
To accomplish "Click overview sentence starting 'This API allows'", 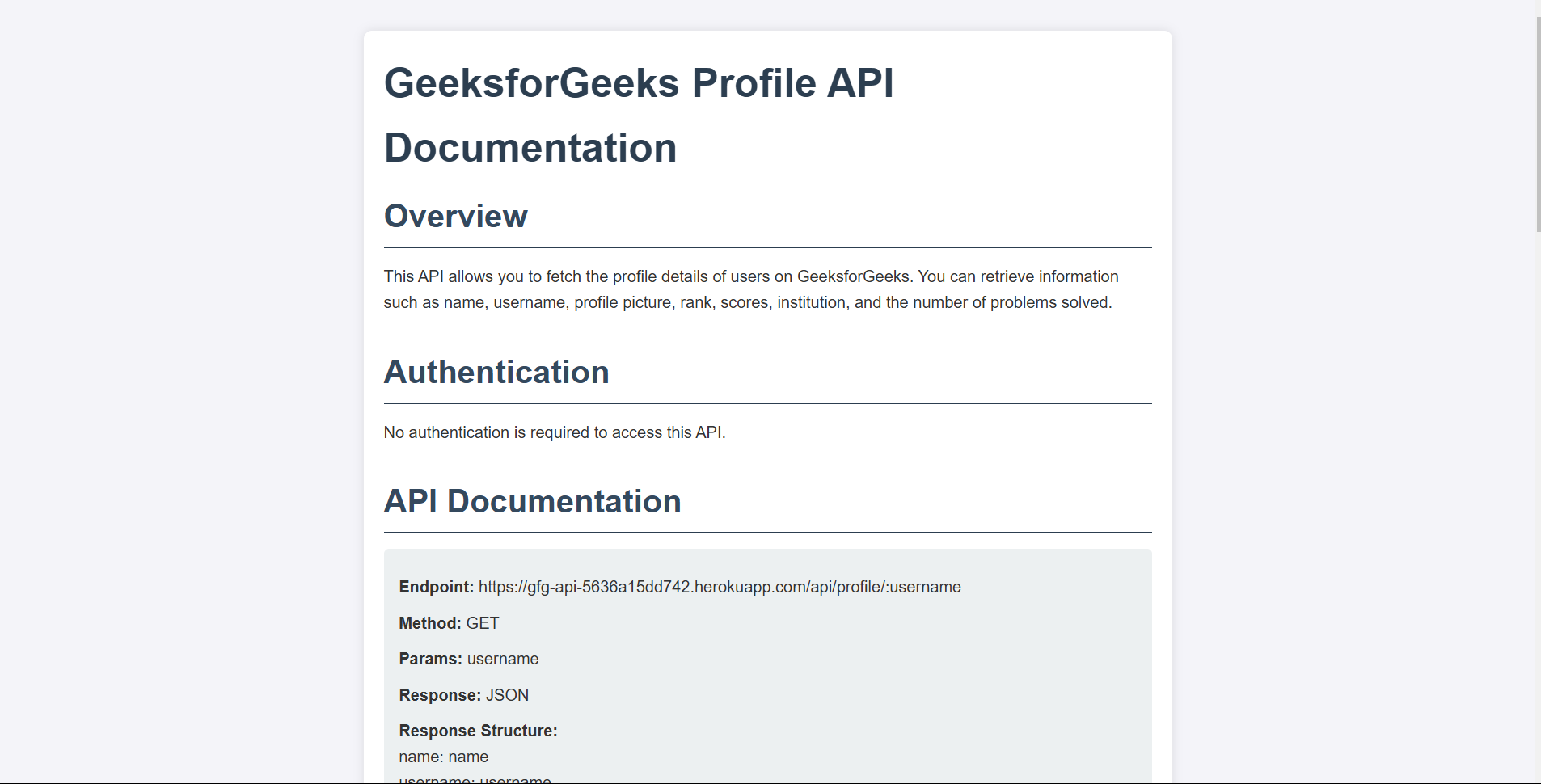I will pyautogui.click(x=751, y=276).
